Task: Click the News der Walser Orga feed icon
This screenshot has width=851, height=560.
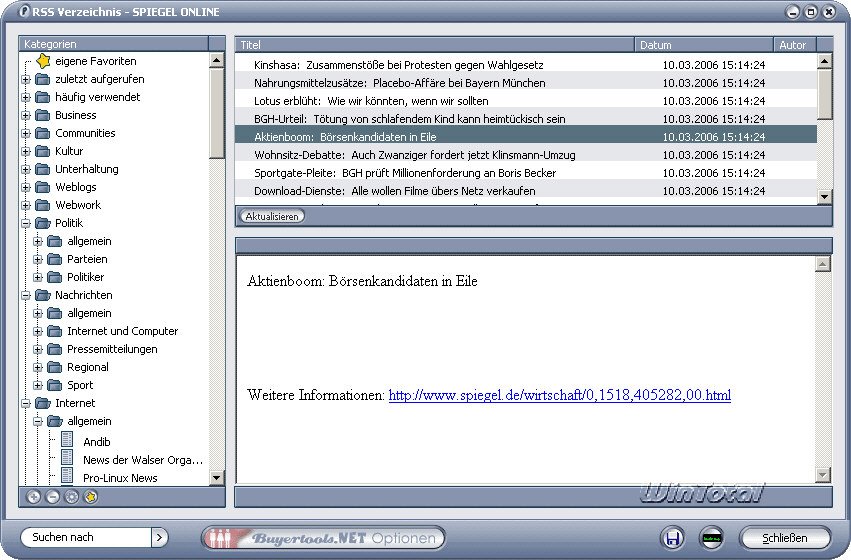Action: click(x=67, y=457)
